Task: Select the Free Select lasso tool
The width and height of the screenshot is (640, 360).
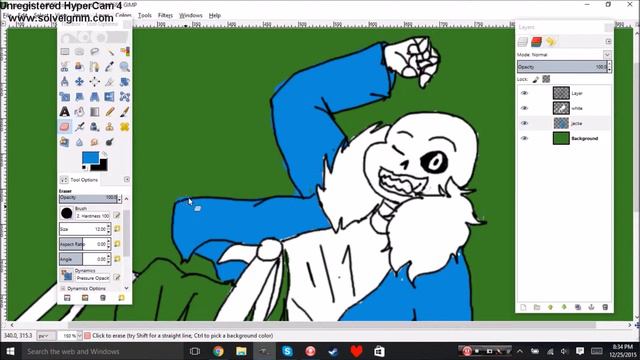Action: 94,52
